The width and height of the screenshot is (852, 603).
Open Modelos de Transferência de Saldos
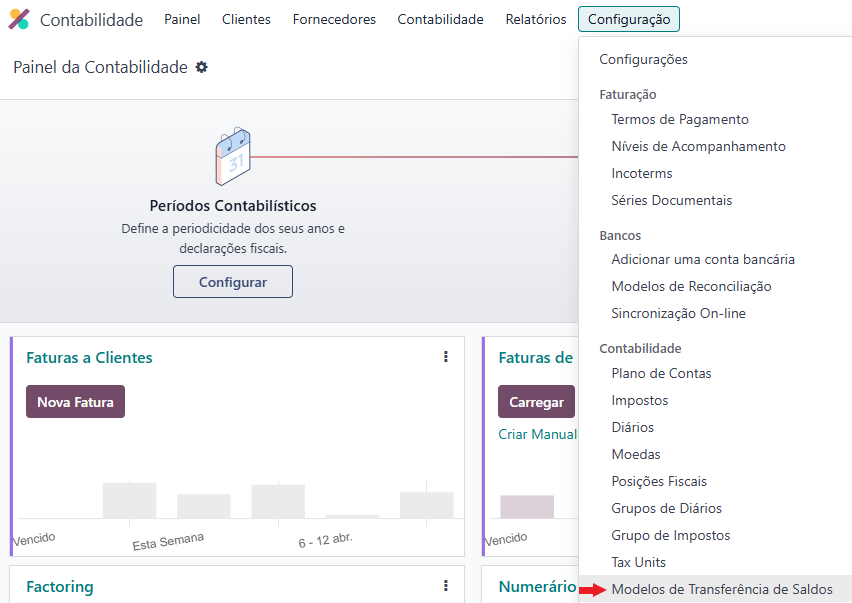(x=722, y=589)
